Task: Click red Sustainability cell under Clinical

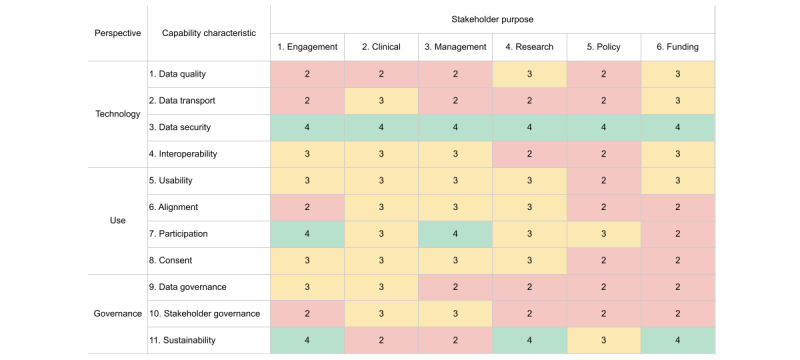Action: pyautogui.click(x=382, y=341)
